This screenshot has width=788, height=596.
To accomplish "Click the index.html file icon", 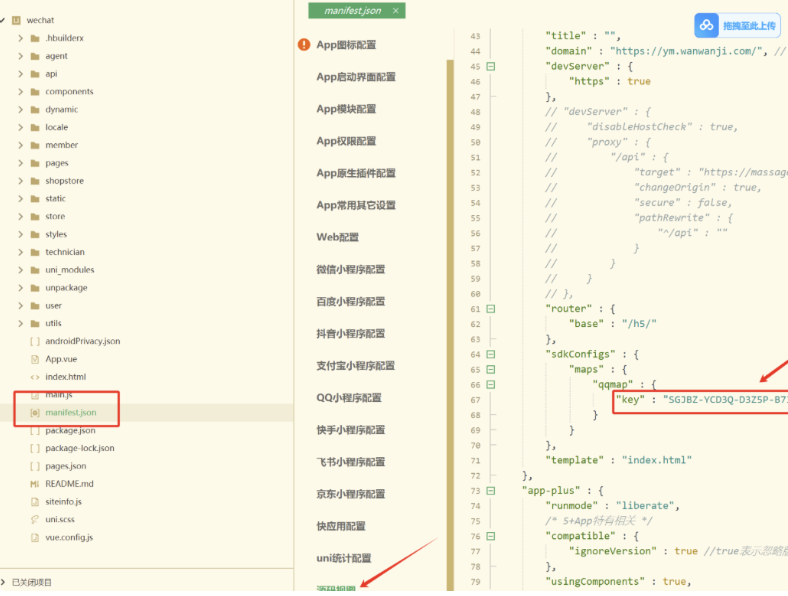I will click(x=35, y=377).
